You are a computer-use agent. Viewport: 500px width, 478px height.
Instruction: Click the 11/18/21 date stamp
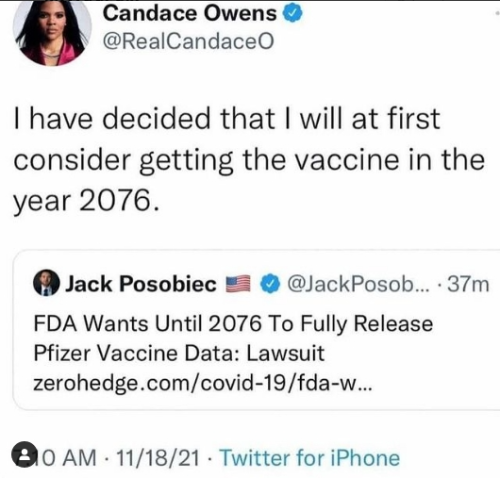[x=158, y=457]
